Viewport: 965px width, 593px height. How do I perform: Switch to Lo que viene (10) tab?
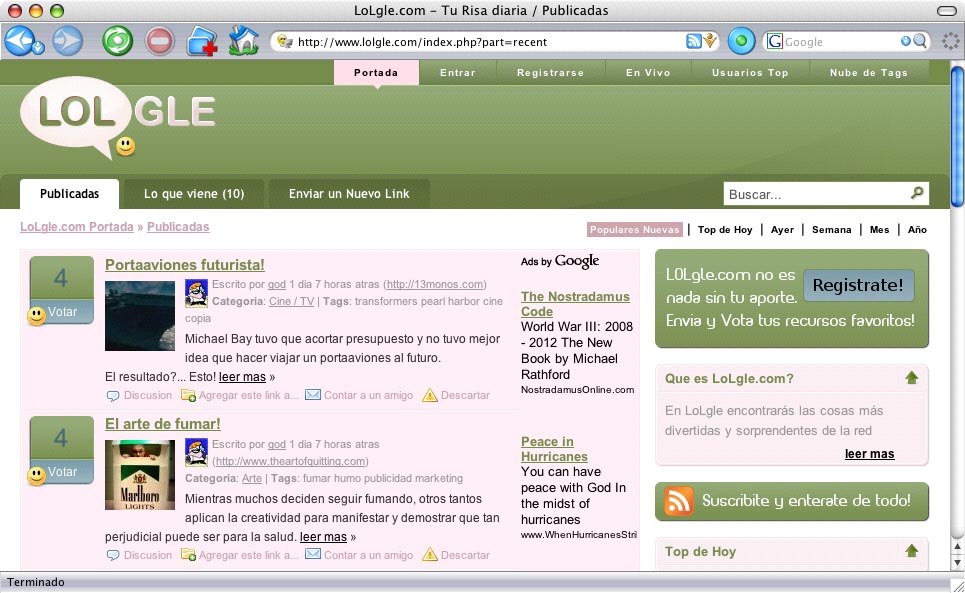pyautogui.click(x=194, y=194)
